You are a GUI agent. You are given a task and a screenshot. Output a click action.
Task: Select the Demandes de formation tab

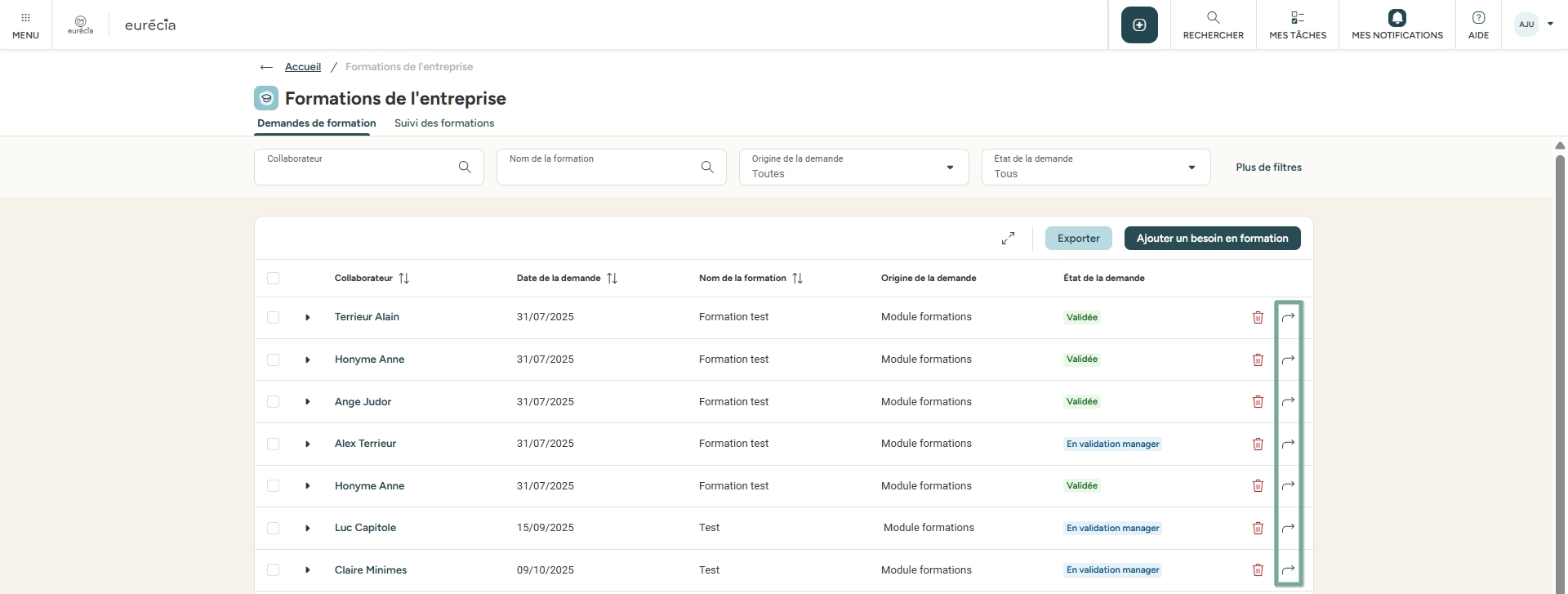[316, 123]
